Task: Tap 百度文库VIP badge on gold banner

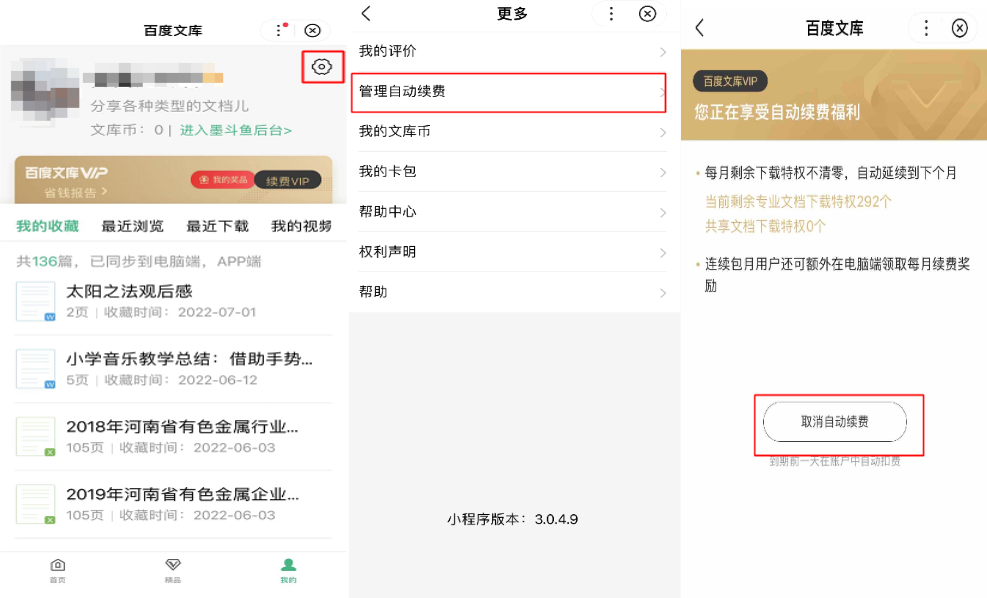Action: (730, 81)
